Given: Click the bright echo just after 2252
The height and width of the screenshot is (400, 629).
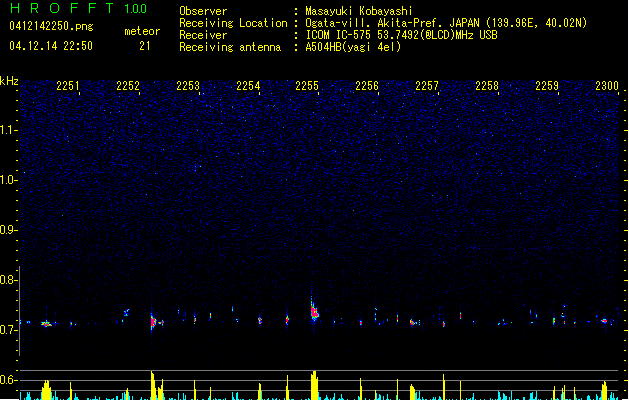Looking at the screenshot, I should pyautogui.click(x=153, y=322).
